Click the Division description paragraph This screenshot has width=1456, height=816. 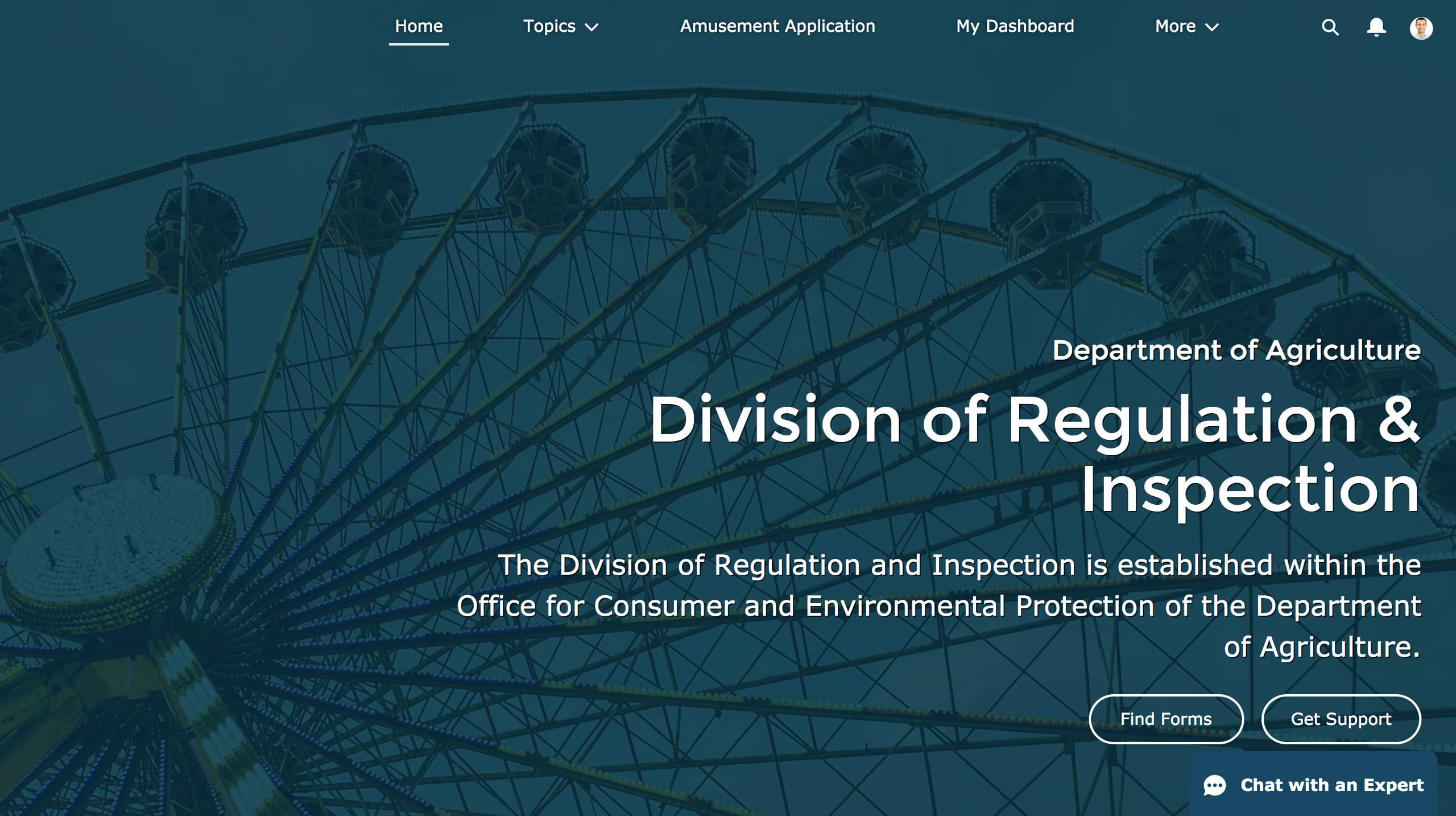[x=938, y=606]
